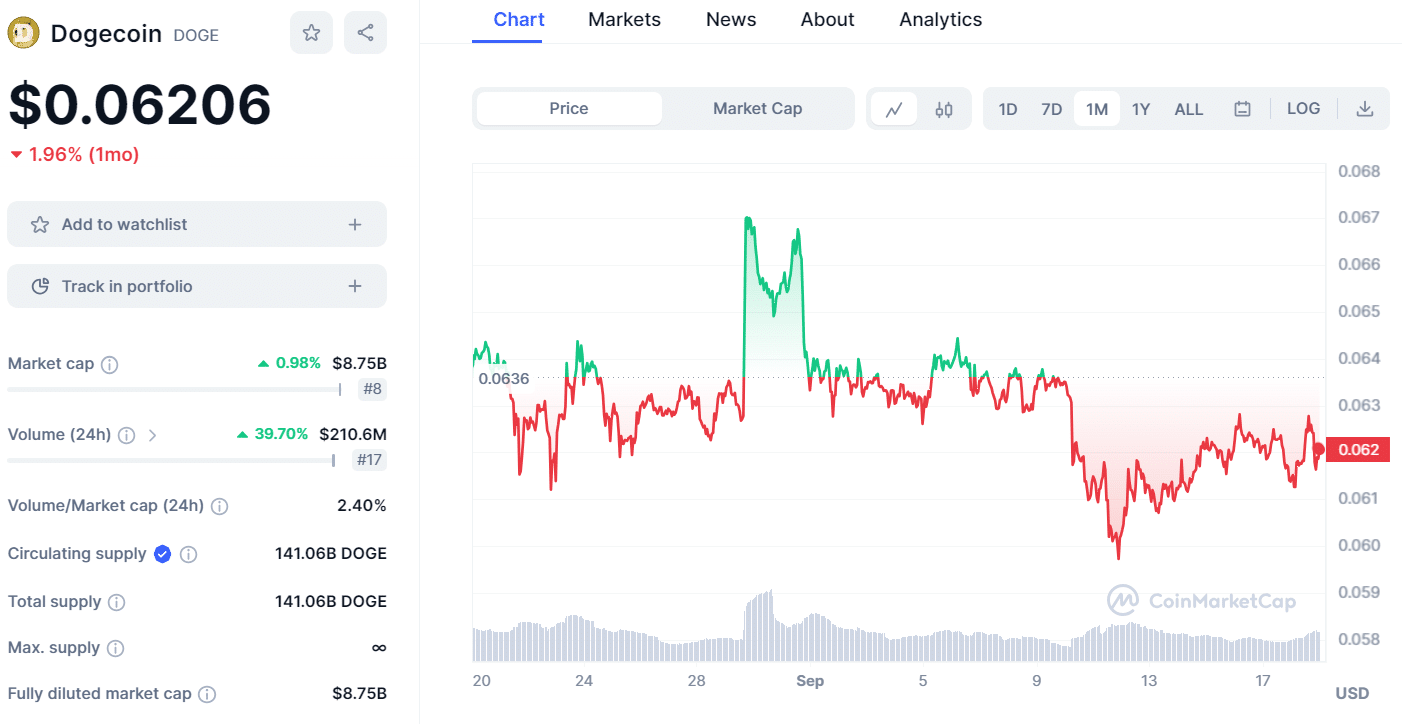This screenshot has width=1402, height=724.
Task: Click the Volume rank progress bar
Action: (x=171, y=460)
